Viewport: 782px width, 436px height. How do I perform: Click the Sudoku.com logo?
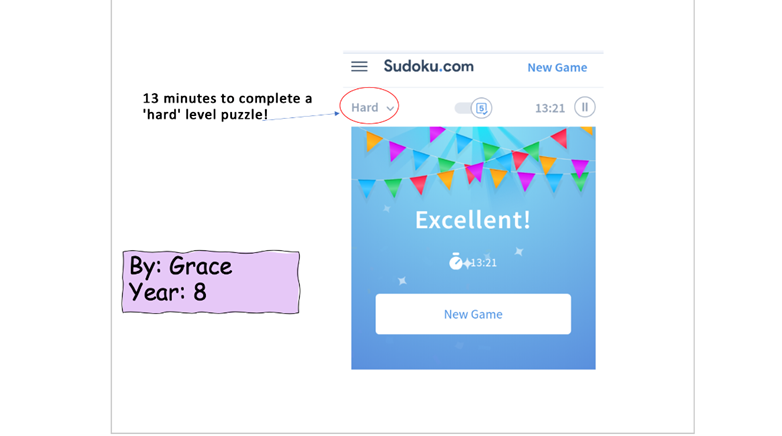coord(428,66)
